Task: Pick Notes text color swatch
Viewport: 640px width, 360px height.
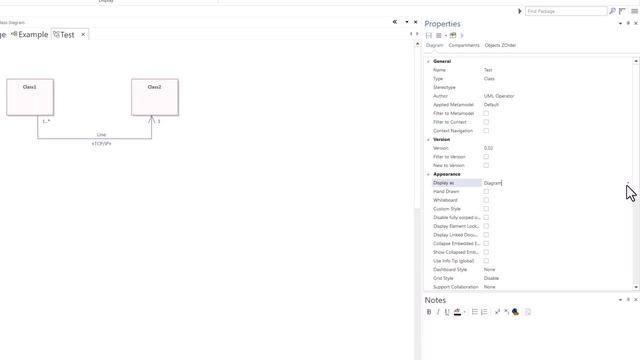Action: tap(457, 312)
